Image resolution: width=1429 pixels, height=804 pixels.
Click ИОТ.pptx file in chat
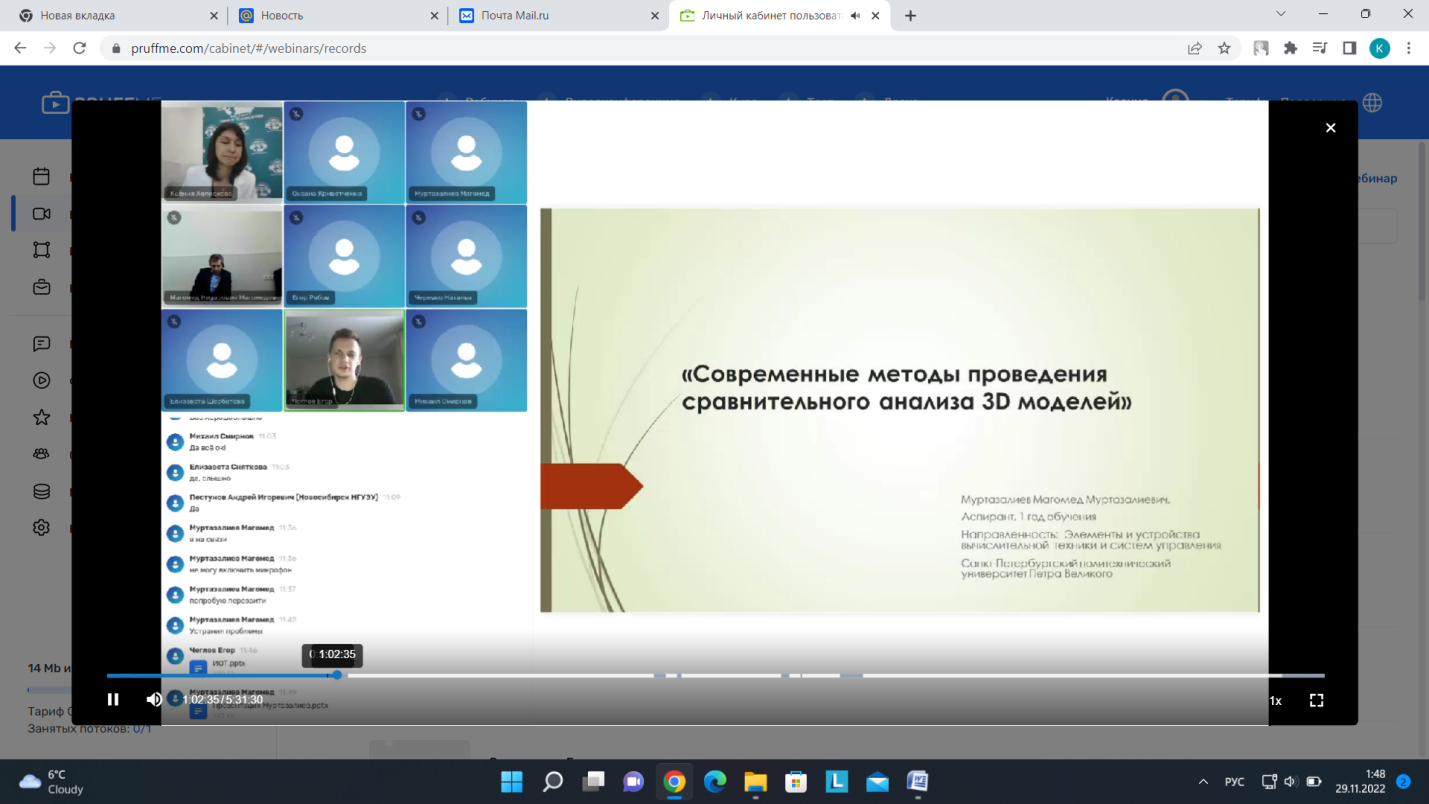[x=229, y=664]
